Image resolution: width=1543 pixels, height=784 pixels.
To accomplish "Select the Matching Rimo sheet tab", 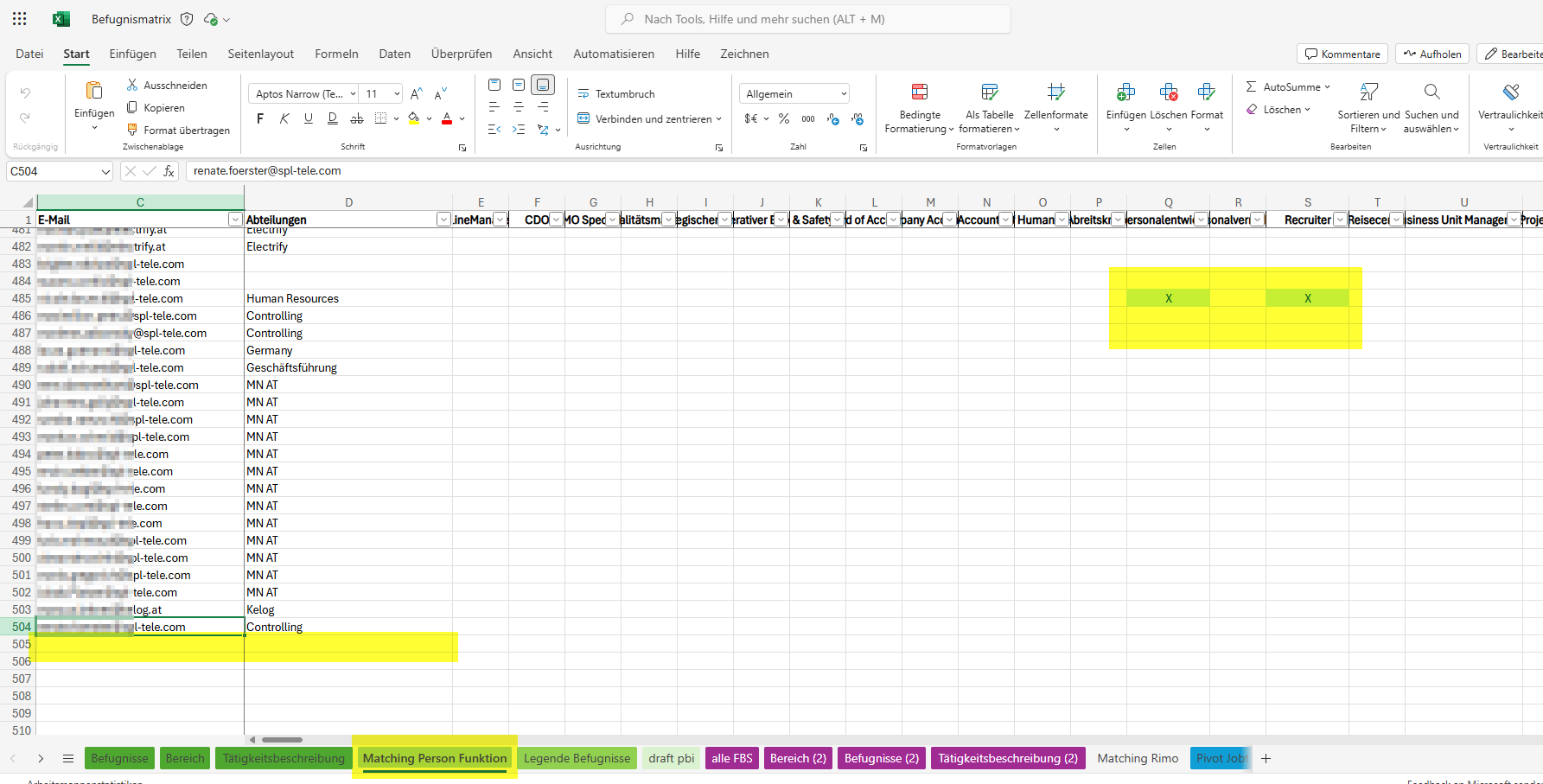I will pyautogui.click(x=1138, y=758).
